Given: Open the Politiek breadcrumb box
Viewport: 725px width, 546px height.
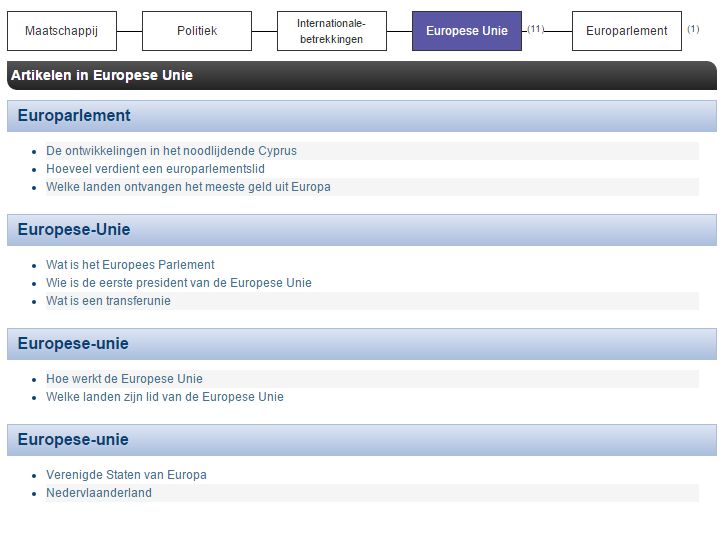Looking at the screenshot, I should pos(196,31).
